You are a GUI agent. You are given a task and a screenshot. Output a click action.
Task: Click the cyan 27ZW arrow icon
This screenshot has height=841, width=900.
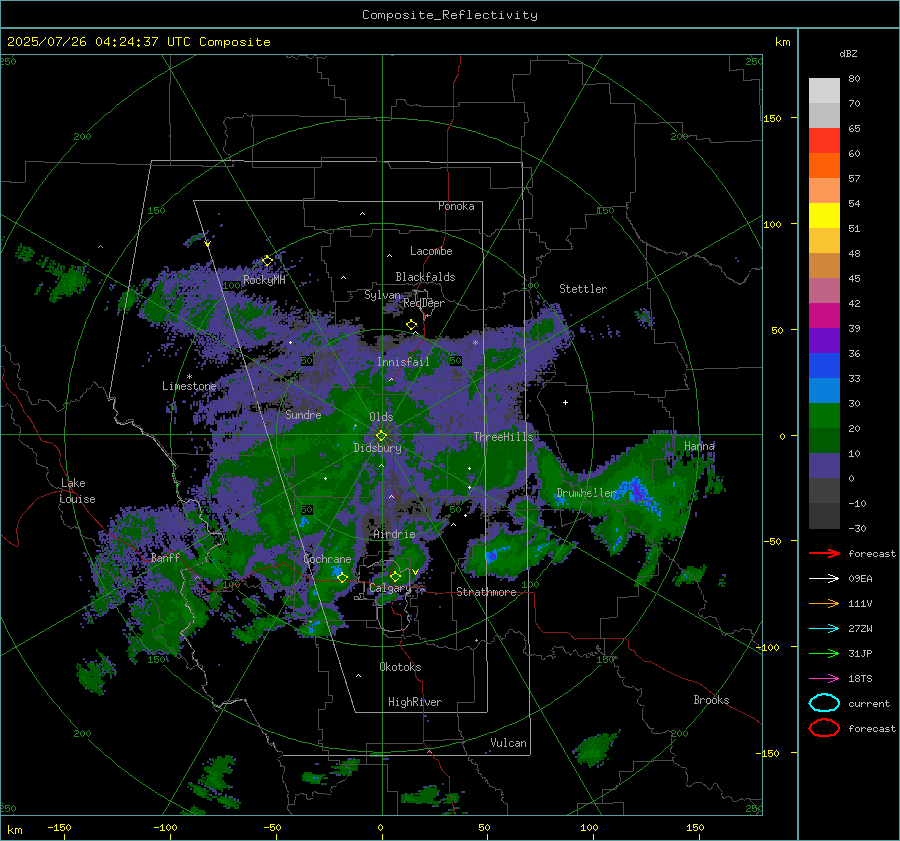point(824,629)
